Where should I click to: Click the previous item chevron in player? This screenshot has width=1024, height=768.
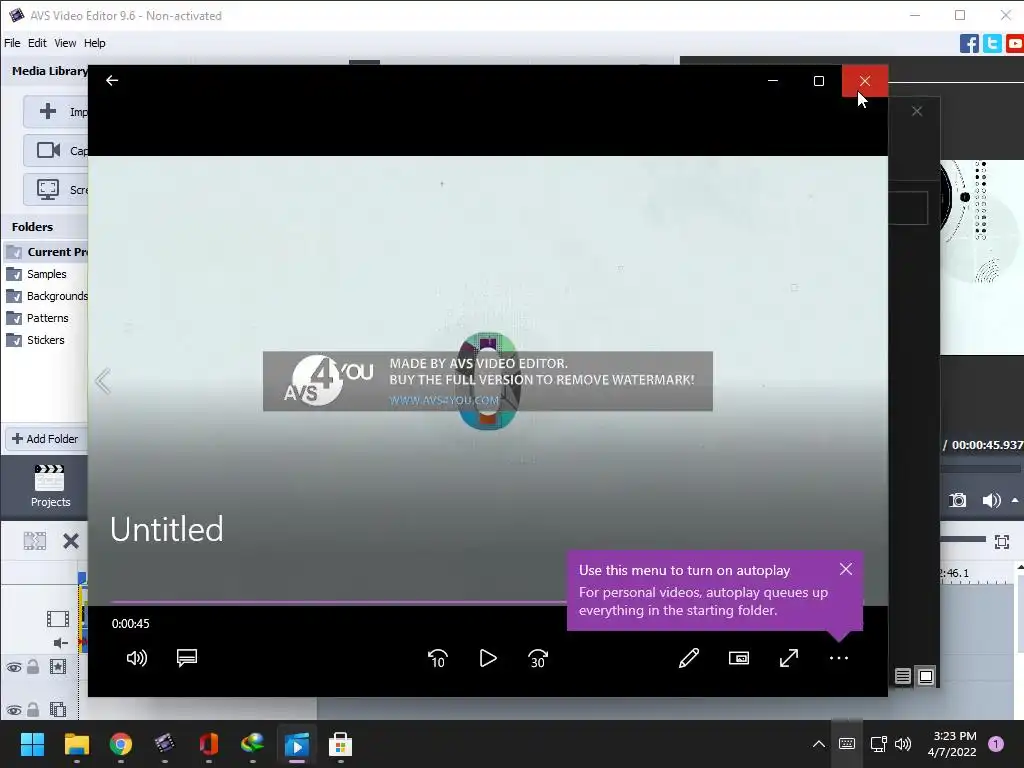click(x=103, y=381)
